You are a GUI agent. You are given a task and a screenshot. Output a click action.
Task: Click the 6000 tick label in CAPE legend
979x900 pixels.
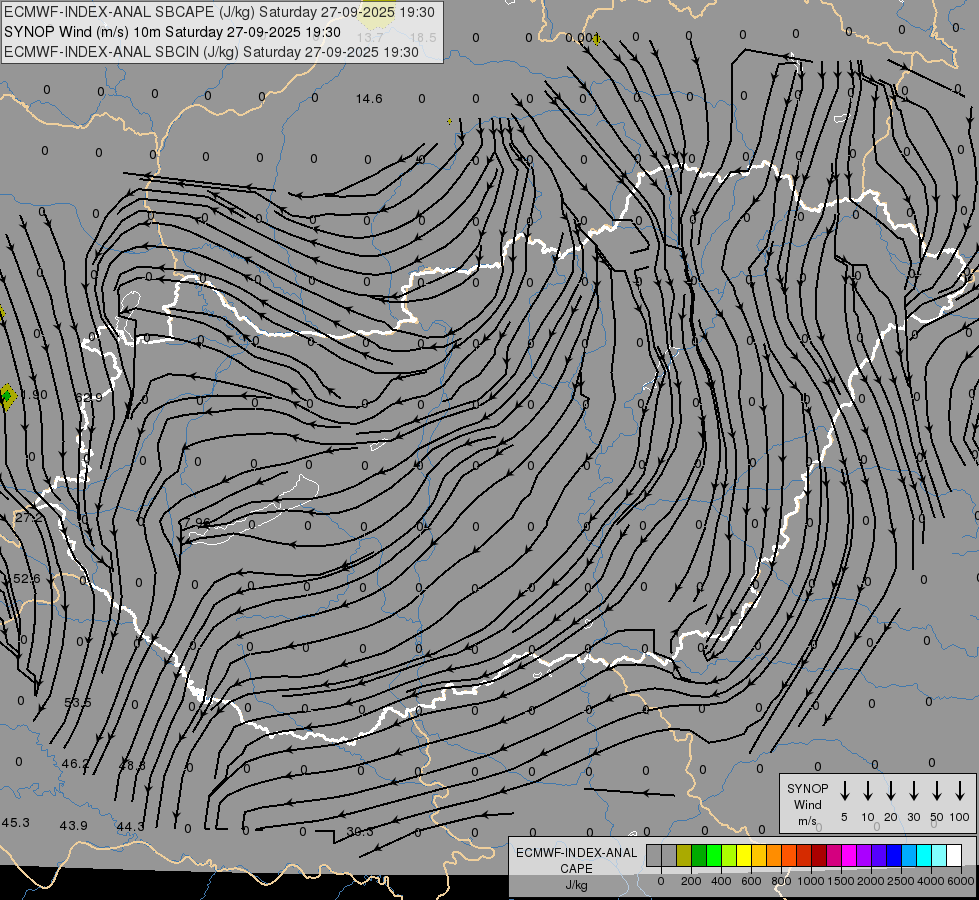961,881
